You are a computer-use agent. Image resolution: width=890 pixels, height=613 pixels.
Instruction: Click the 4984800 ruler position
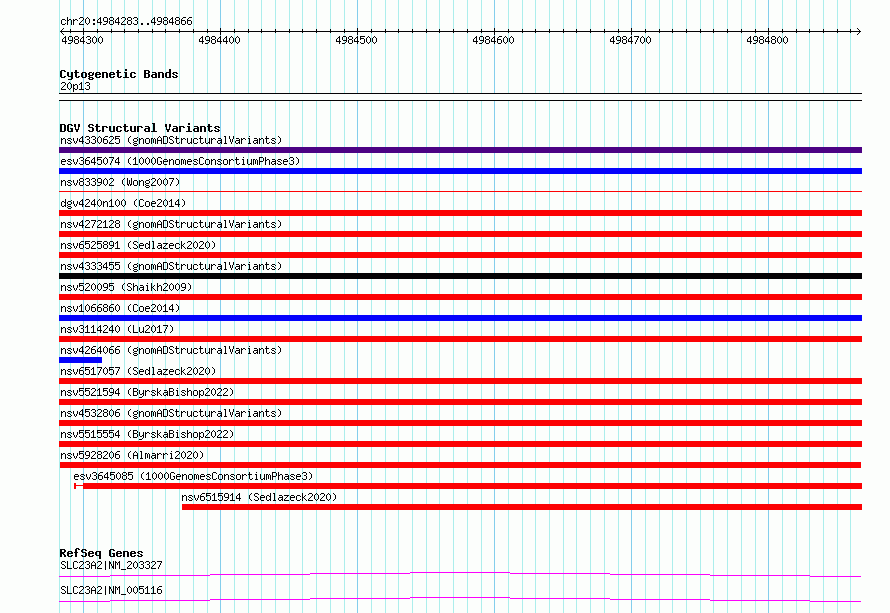[767, 40]
